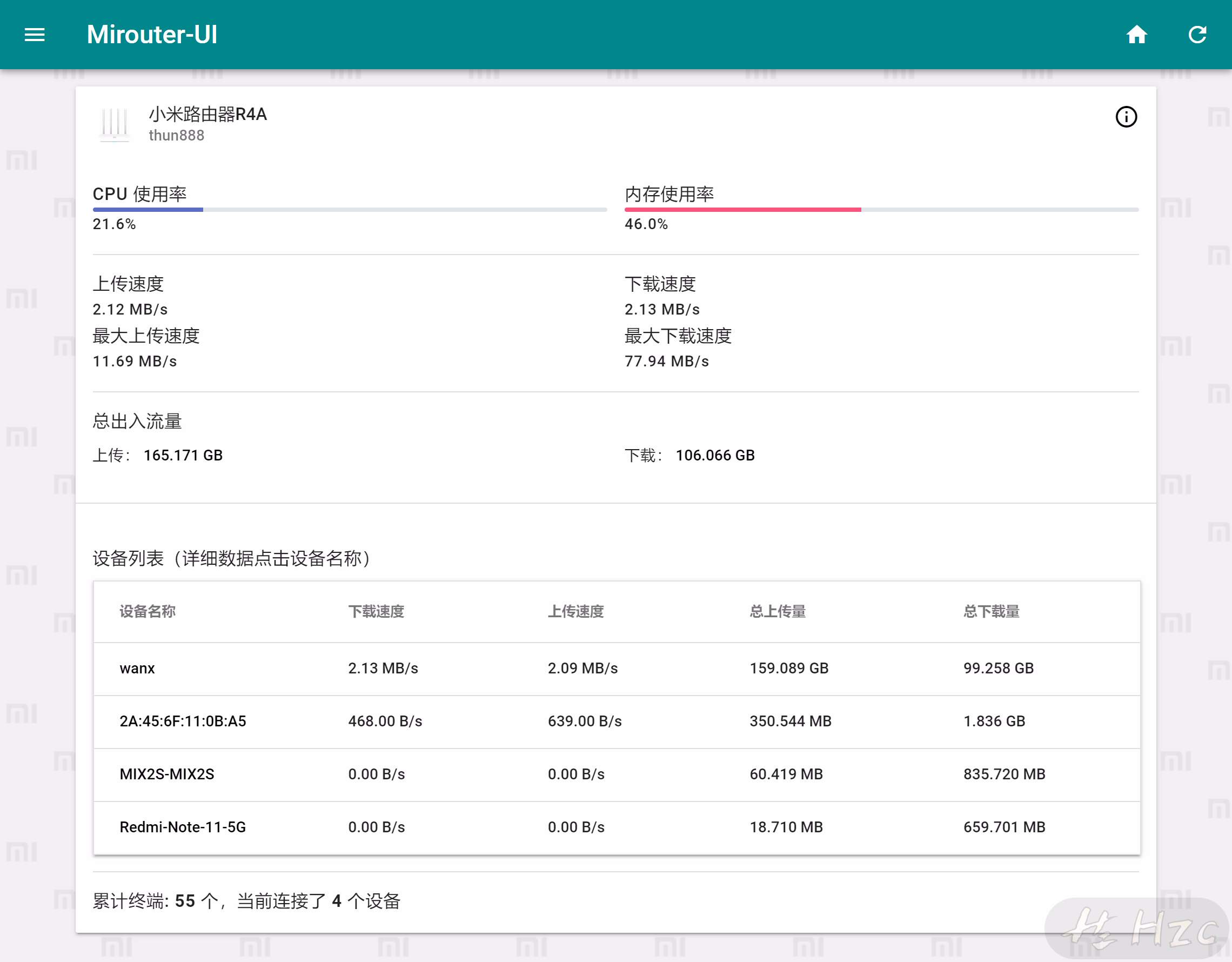This screenshot has height=962, width=1232.
Task: Select the thun888 subtitle text
Action: [x=177, y=136]
